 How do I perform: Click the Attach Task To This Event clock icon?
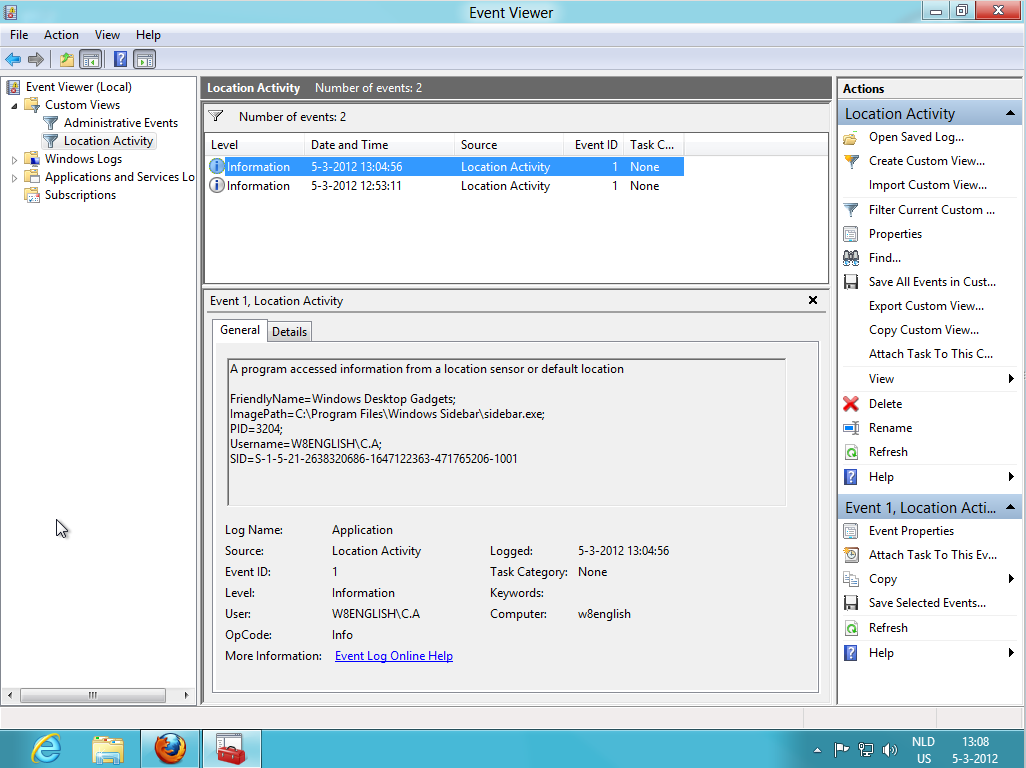pyautogui.click(x=851, y=555)
